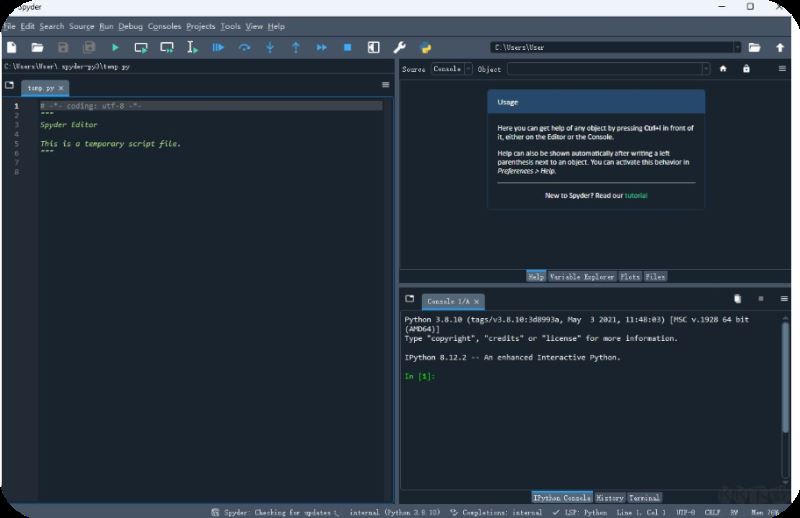Screen dimensions: 800x518
Task: Click the IPython console input prompt
Action: pos(450,376)
